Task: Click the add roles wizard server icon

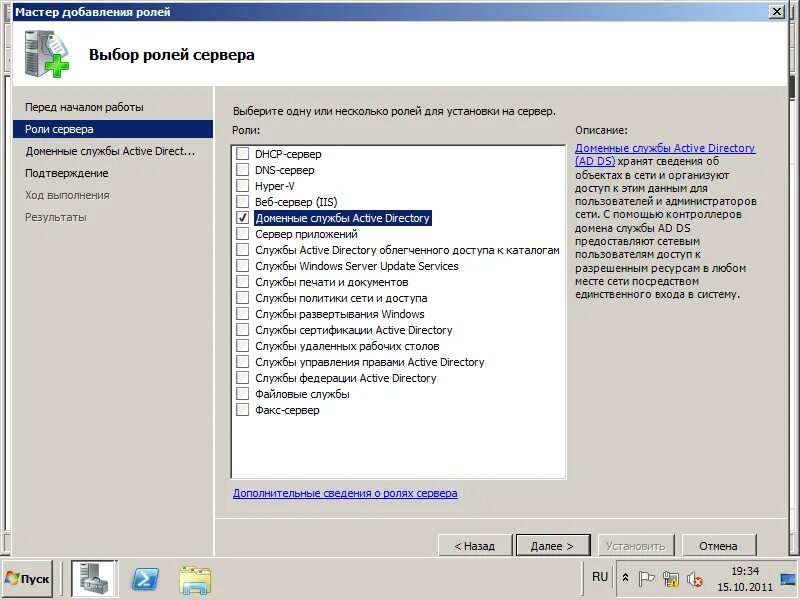Action: (46, 54)
